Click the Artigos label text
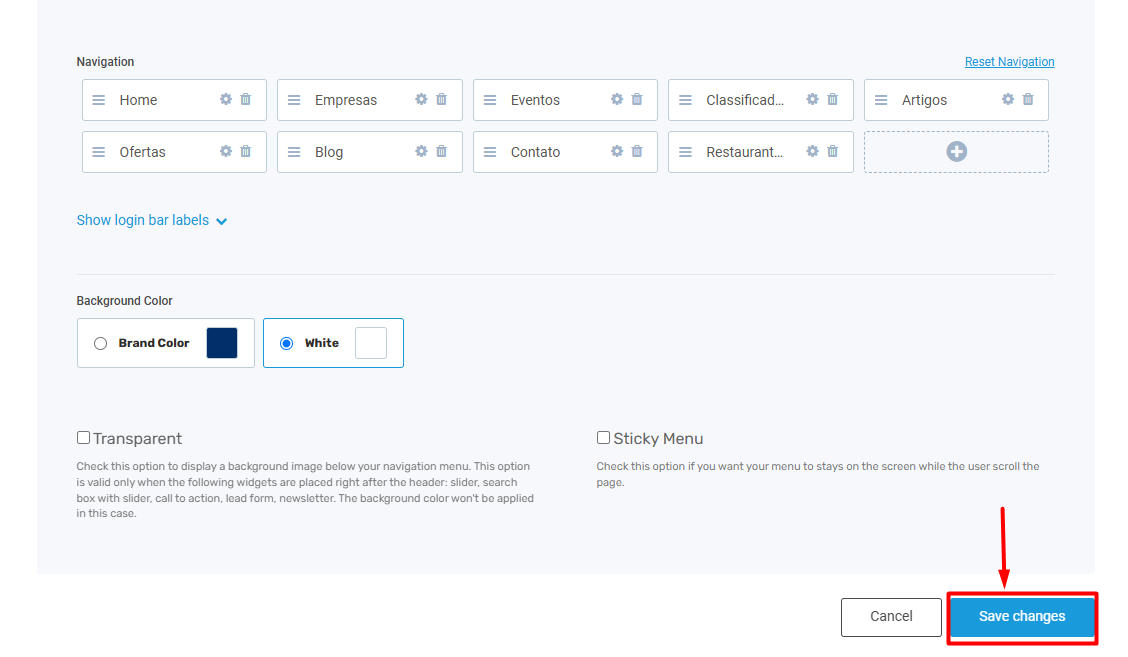1128x657 pixels. (924, 100)
